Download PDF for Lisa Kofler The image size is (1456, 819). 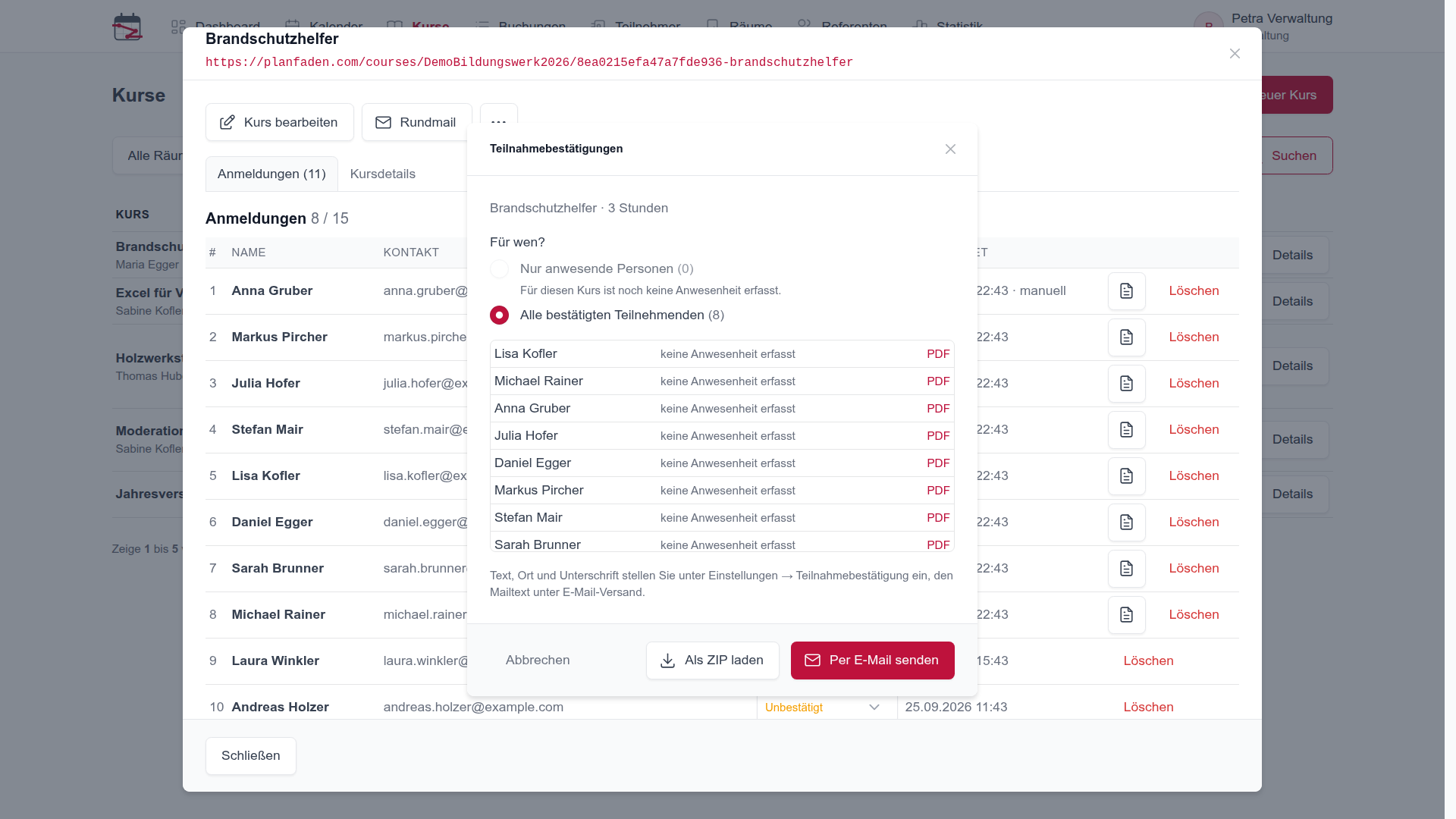[x=938, y=354]
